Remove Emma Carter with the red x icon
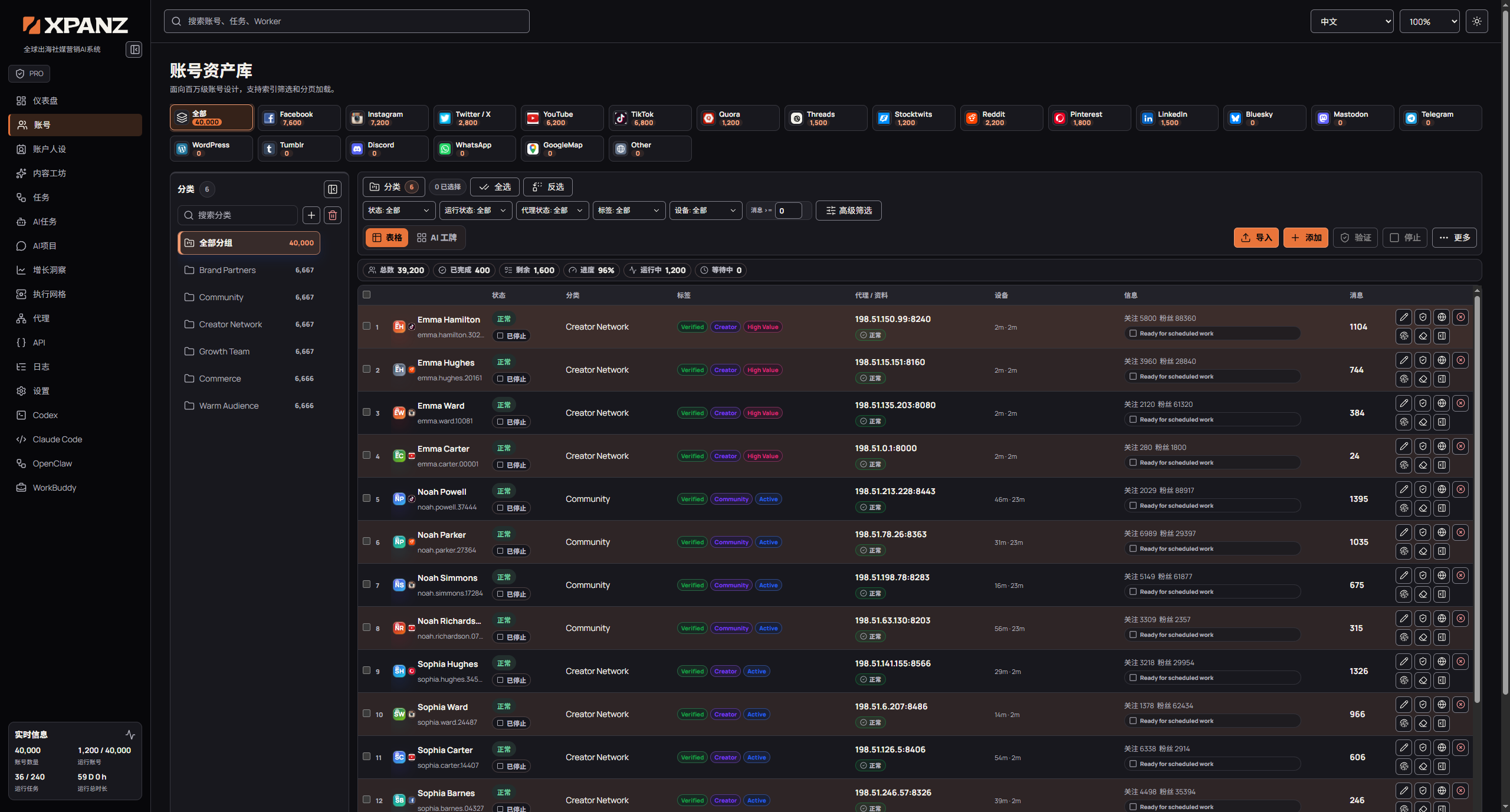1510x812 pixels. point(1460,446)
